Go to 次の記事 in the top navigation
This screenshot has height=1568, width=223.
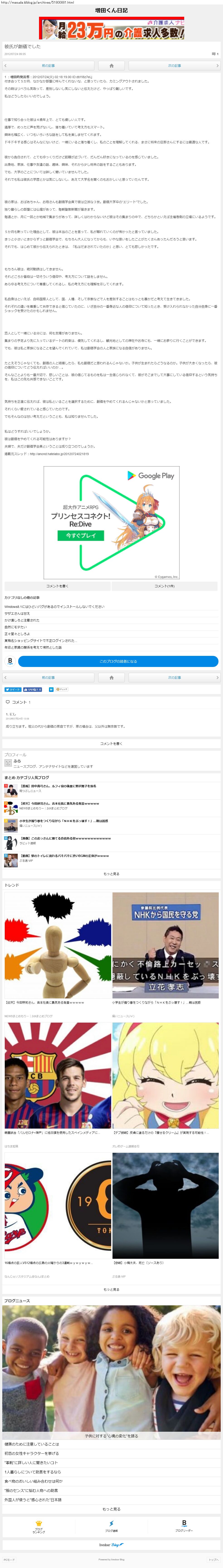tap(174, 65)
